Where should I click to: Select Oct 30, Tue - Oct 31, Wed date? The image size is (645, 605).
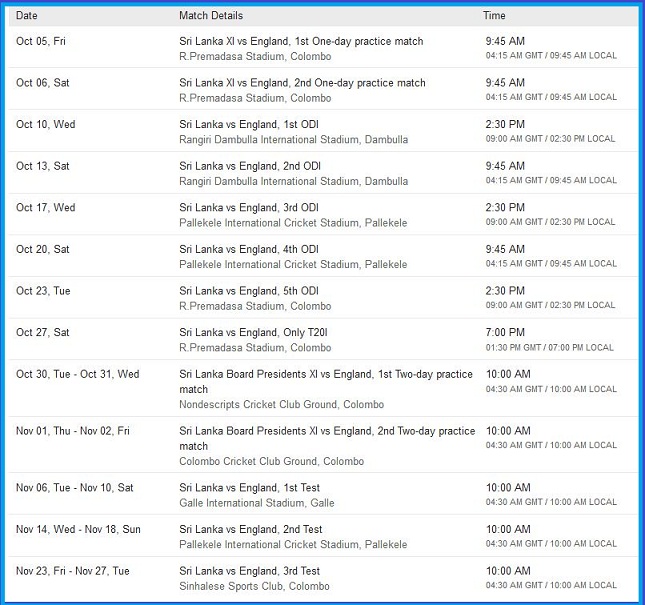coord(78,374)
